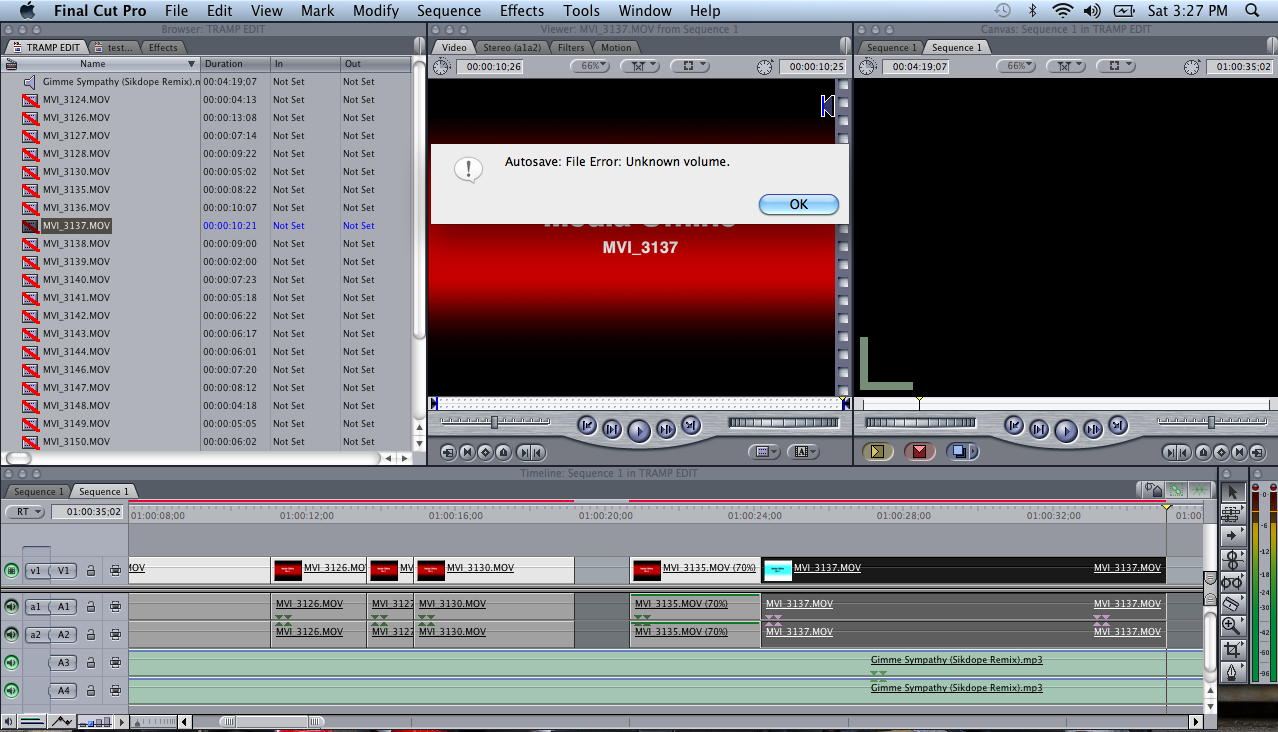Activate the Selection arrow tool

coord(1233,491)
